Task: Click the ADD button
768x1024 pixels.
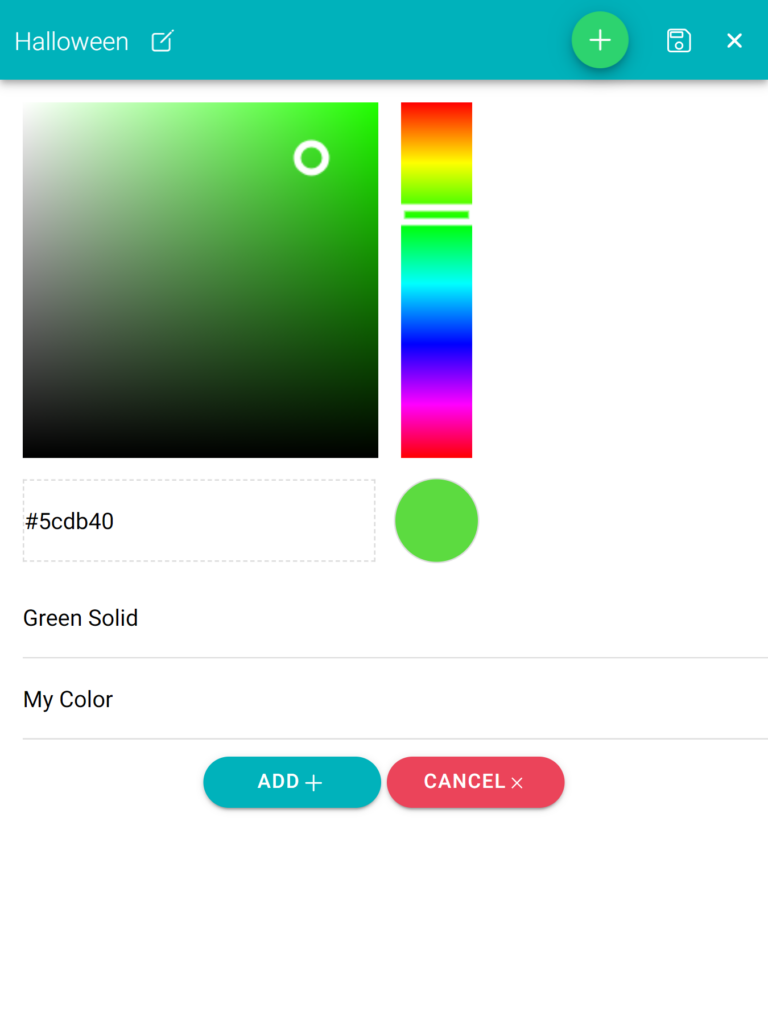Action: pos(292,782)
